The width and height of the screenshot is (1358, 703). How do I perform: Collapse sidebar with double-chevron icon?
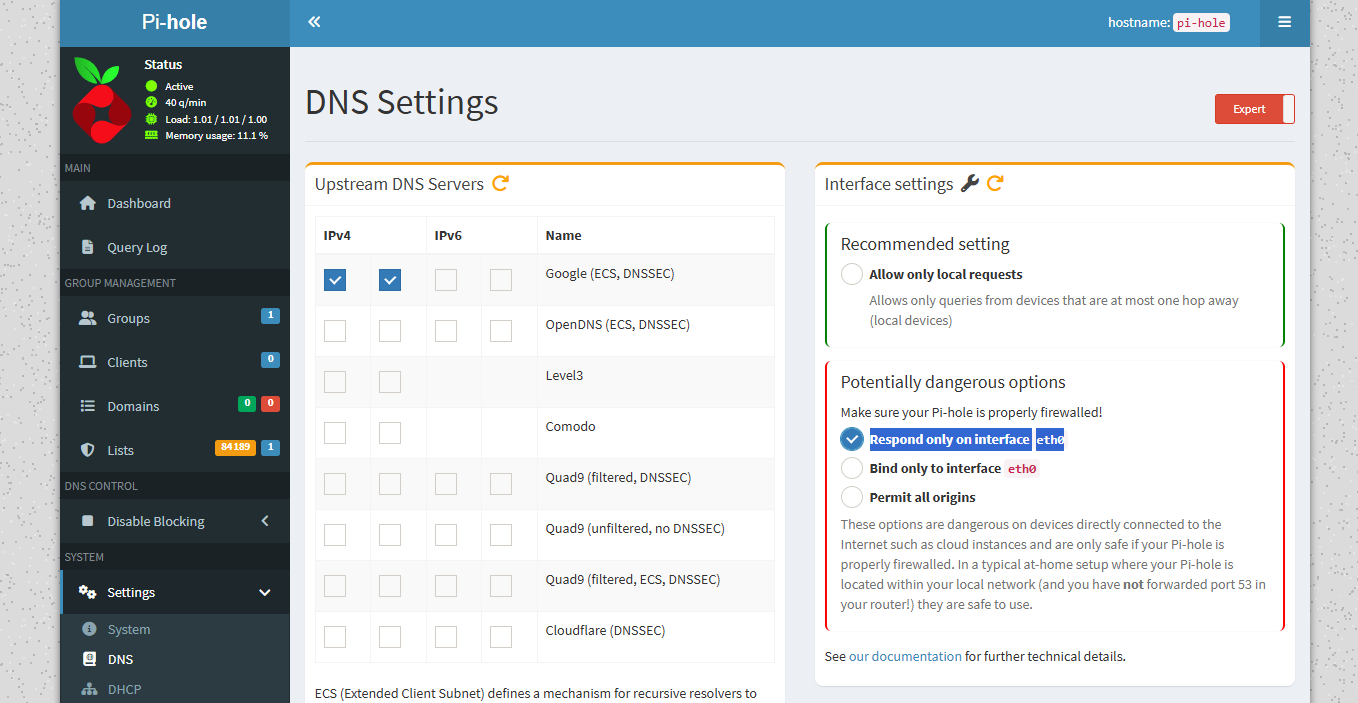[314, 22]
